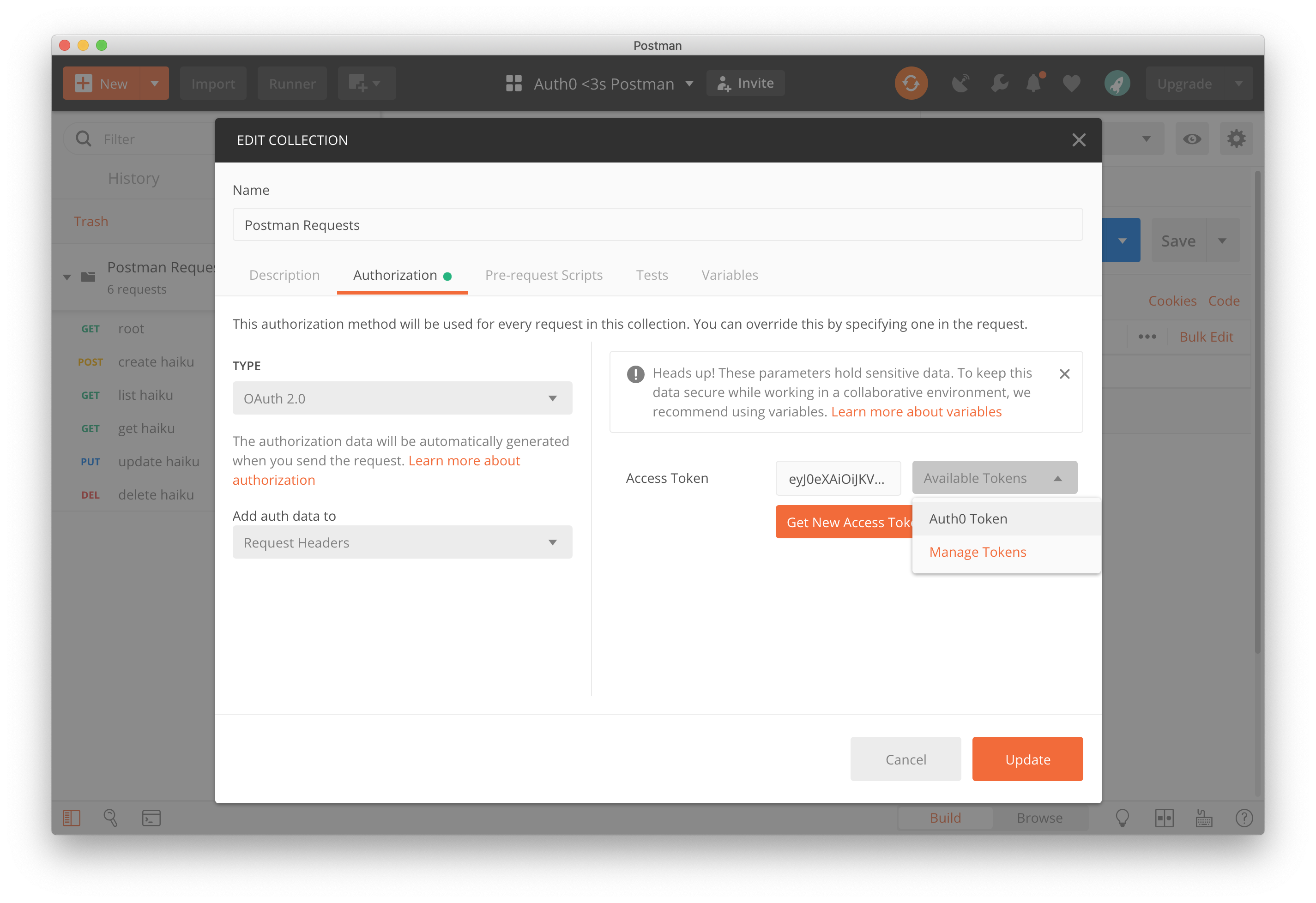
Task: Click the Update button
Action: 1027,759
